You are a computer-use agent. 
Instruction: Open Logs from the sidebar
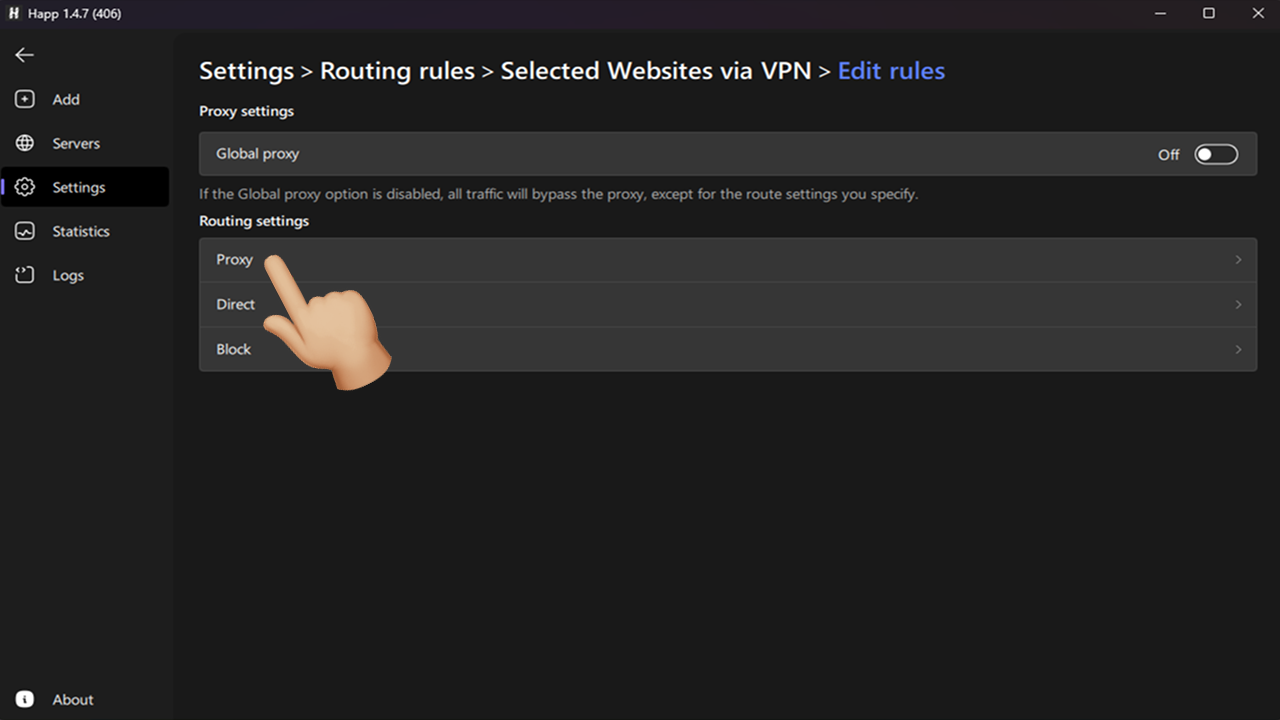click(x=23, y=275)
